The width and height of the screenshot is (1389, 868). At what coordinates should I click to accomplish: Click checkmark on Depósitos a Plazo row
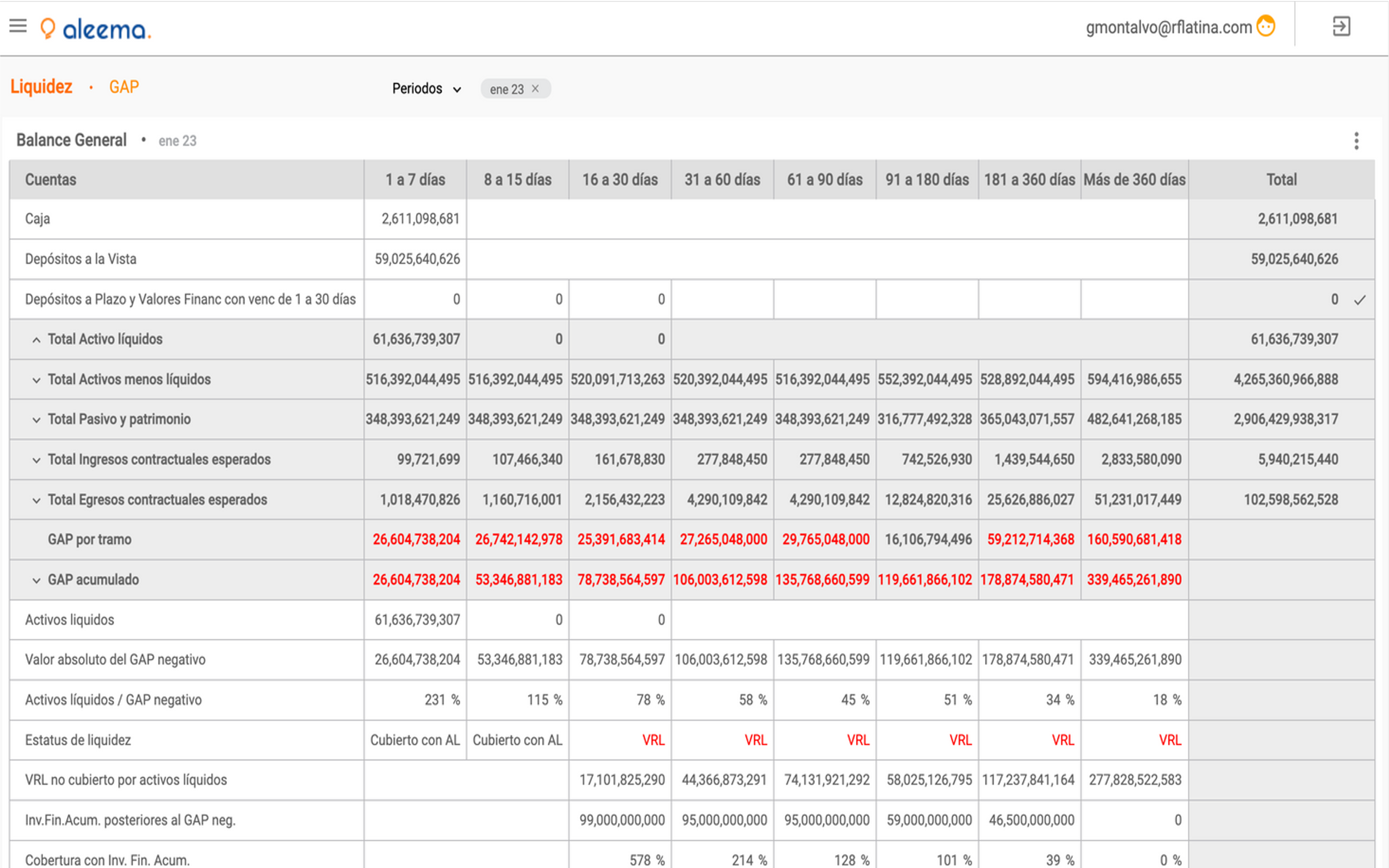pos(1359,300)
